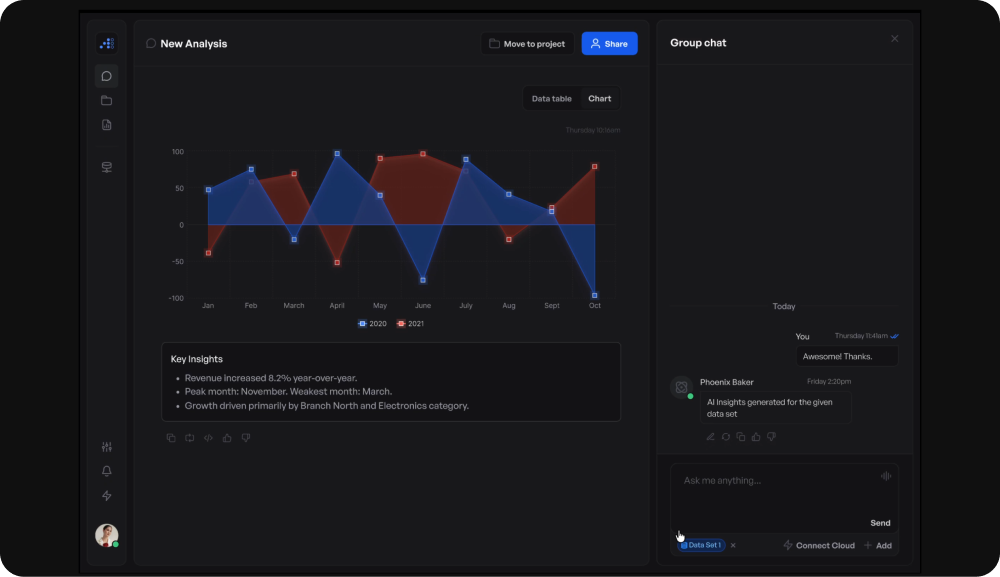Open the database presentation icon in sidebar
Screen dimensions: 1000x577
107,167
